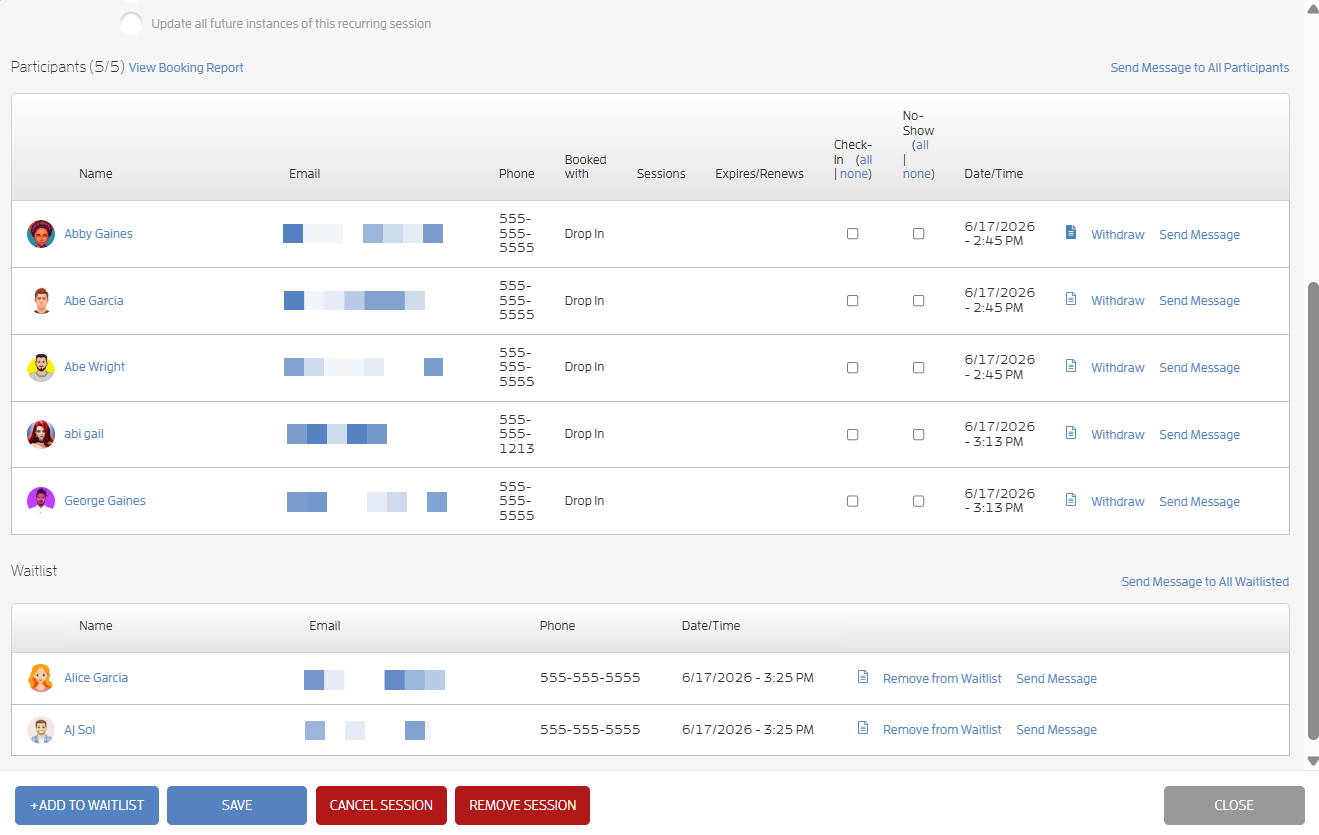Remove AJ Sol from Waitlist
The height and width of the screenshot is (835, 1319).
(x=942, y=730)
